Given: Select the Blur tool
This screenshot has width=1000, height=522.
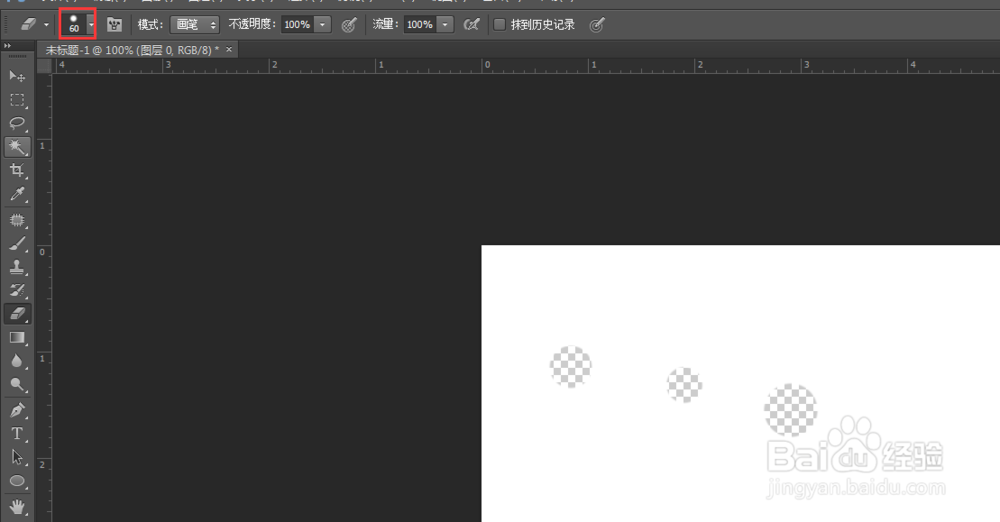Looking at the screenshot, I should 17,361.
